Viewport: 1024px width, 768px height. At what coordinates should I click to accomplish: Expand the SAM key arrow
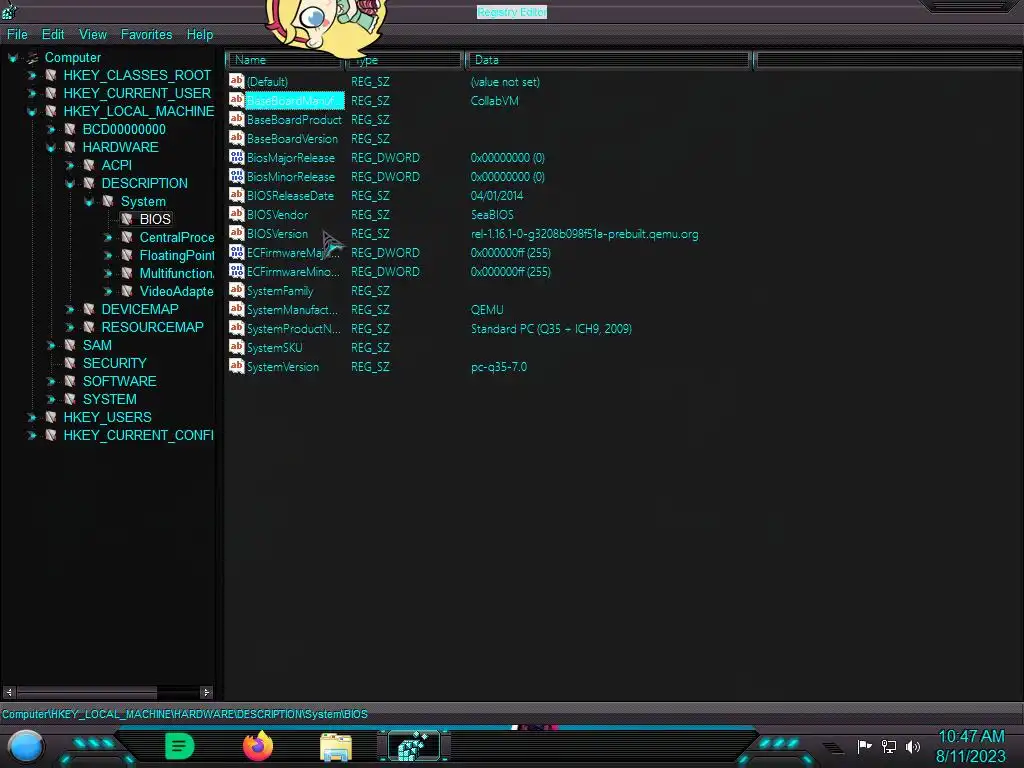[50, 345]
